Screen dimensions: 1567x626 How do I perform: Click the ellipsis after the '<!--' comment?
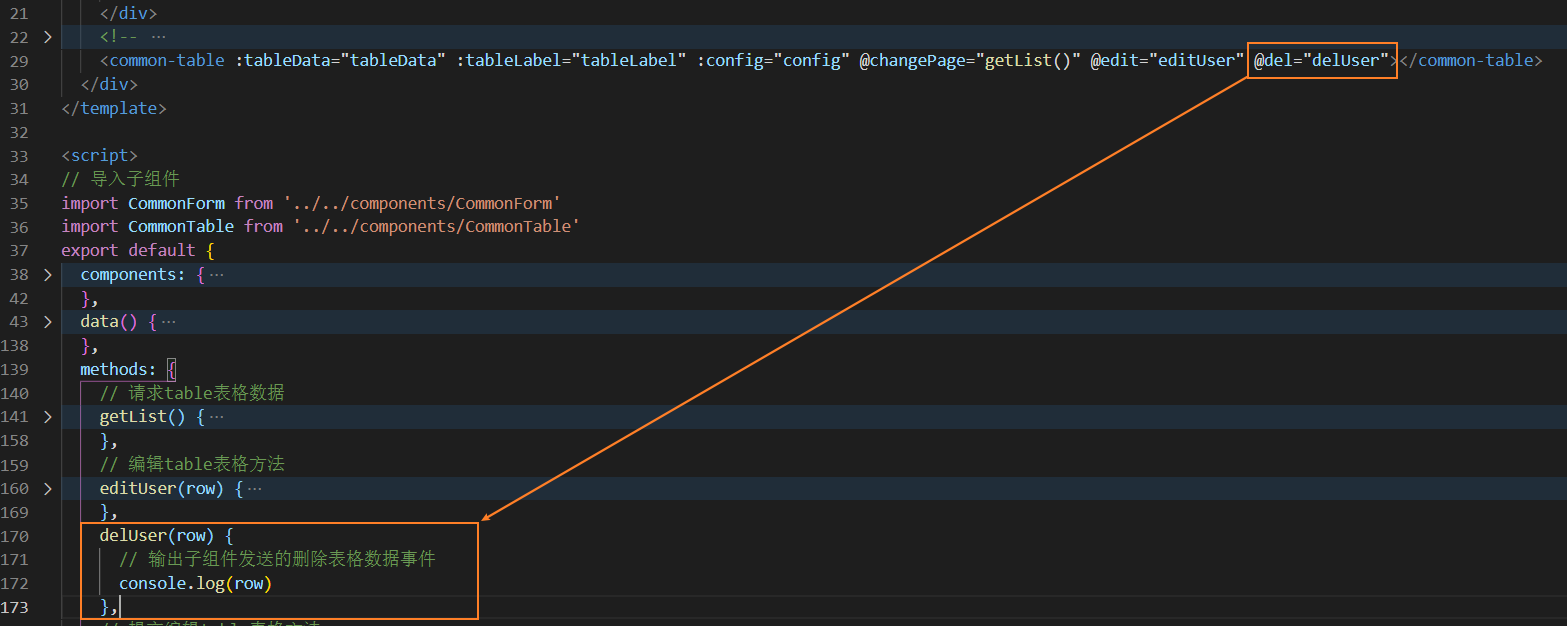point(159,37)
